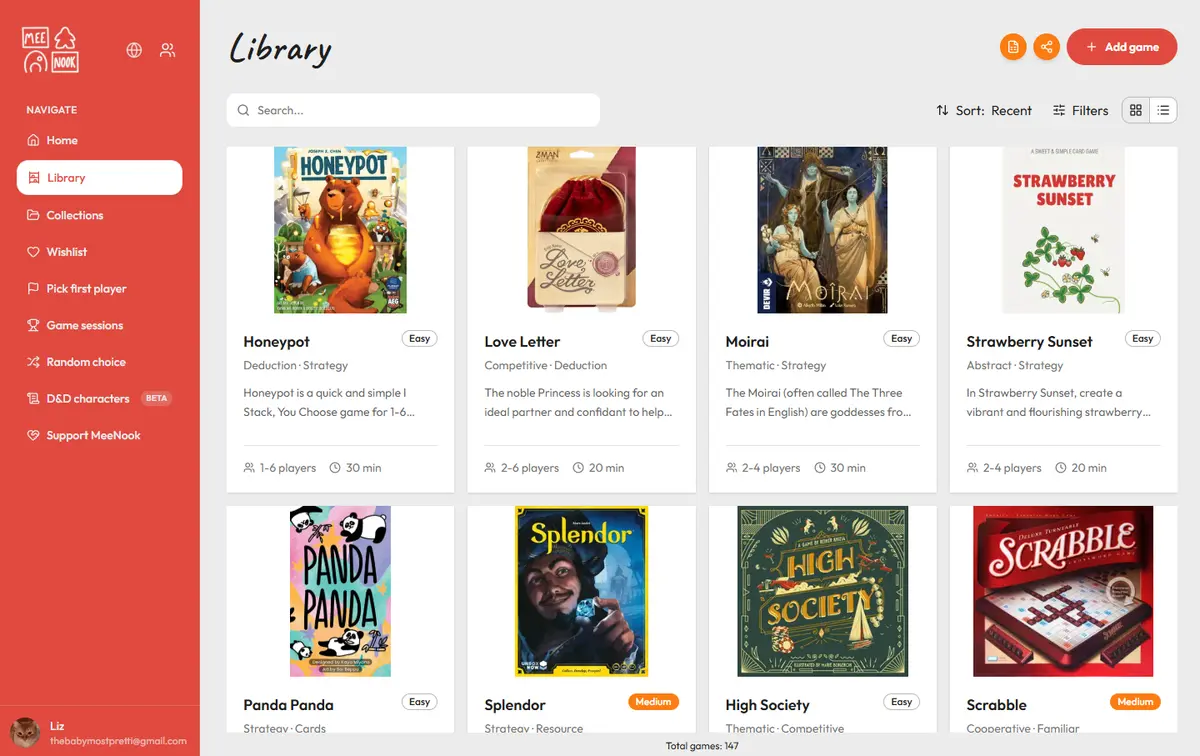Click the D&D characters scroll icon
The image size is (1200, 756).
(34, 399)
